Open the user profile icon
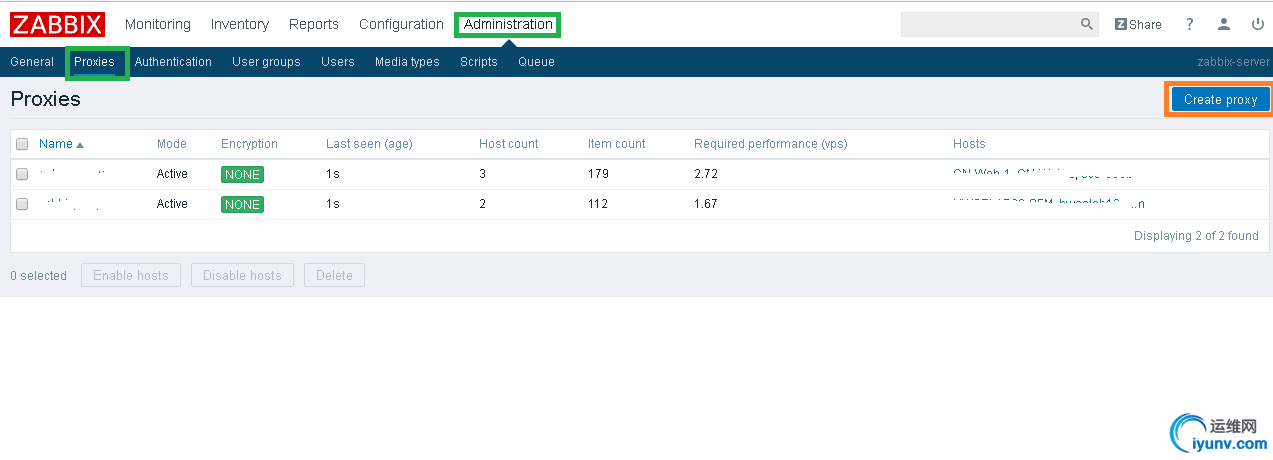The width and height of the screenshot is (1273, 460). [1224, 24]
